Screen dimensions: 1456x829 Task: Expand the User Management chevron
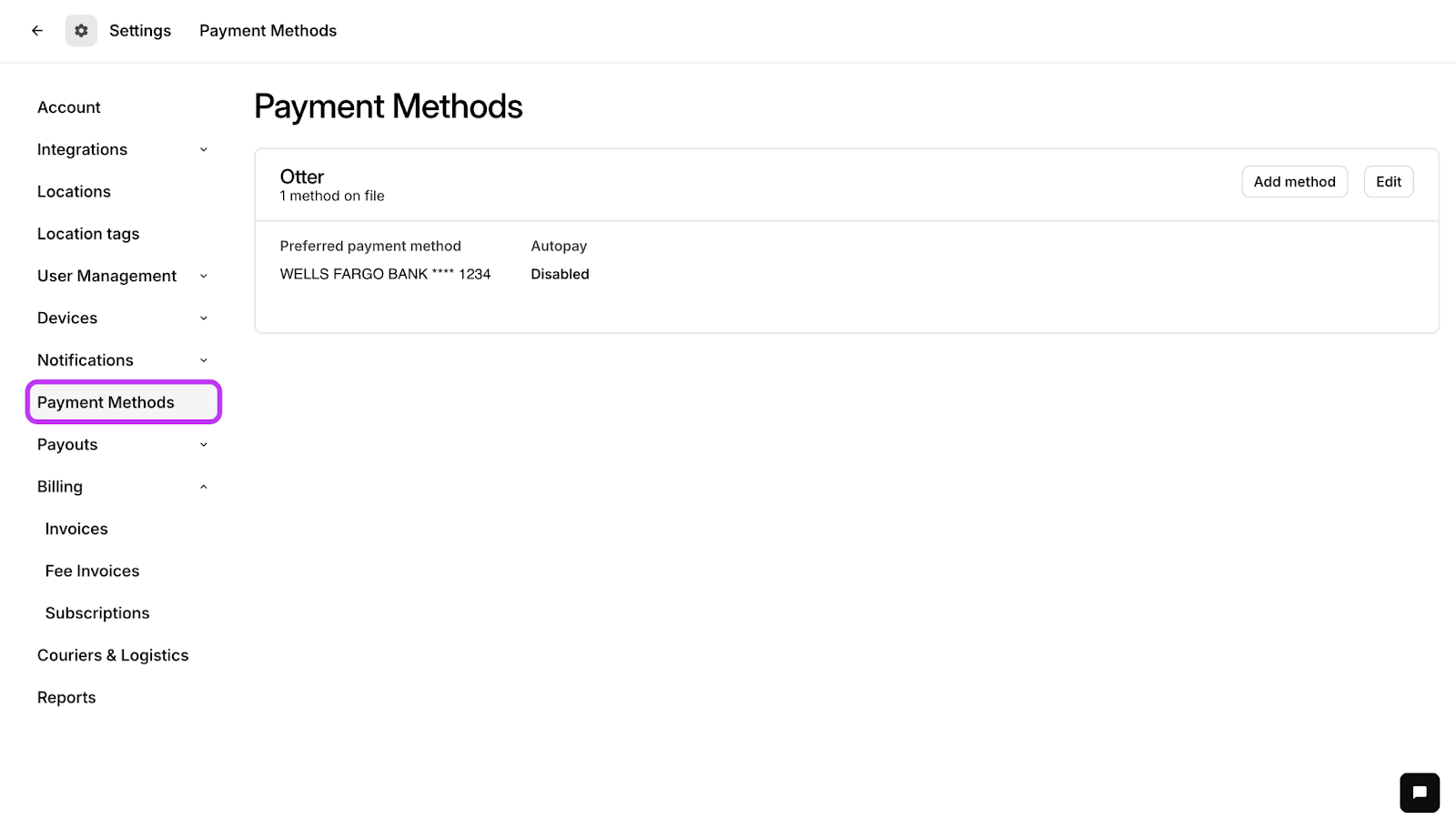click(x=204, y=277)
